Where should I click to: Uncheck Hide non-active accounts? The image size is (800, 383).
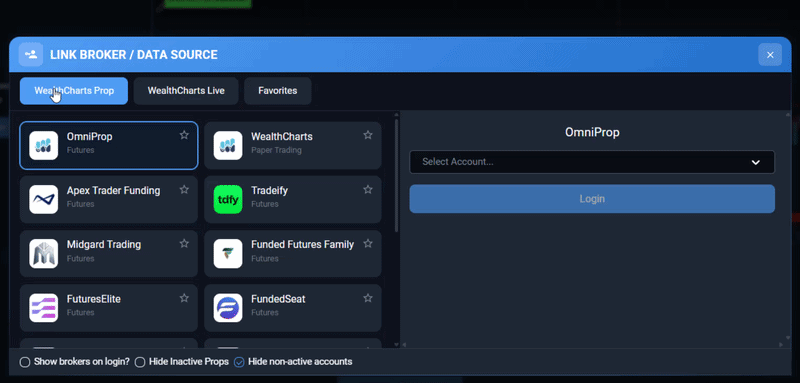coord(239,362)
